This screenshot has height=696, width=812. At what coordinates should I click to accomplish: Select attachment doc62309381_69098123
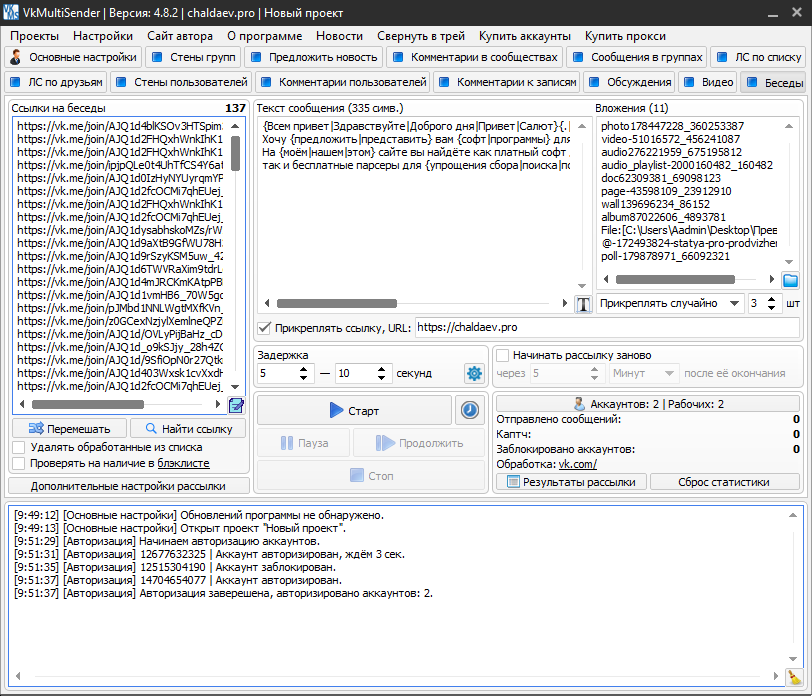tap(660, 178)
